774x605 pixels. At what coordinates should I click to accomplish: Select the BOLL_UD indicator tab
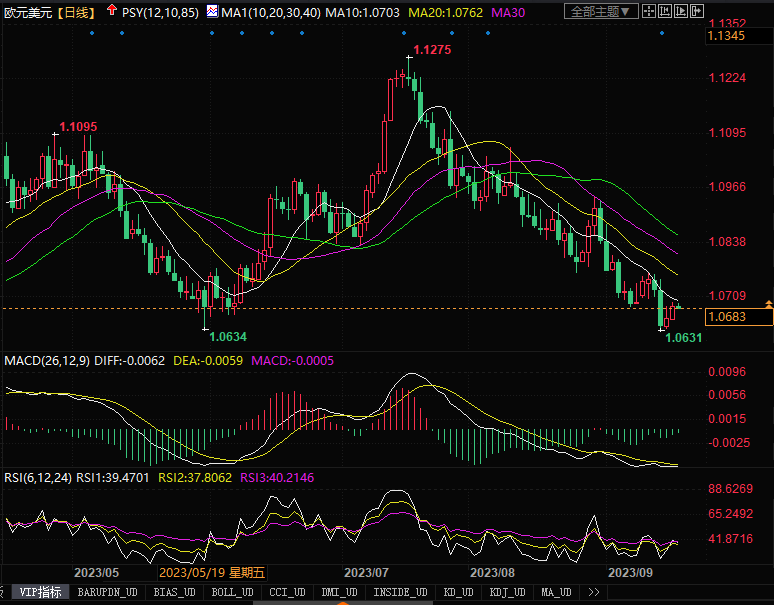coord(233,592)
